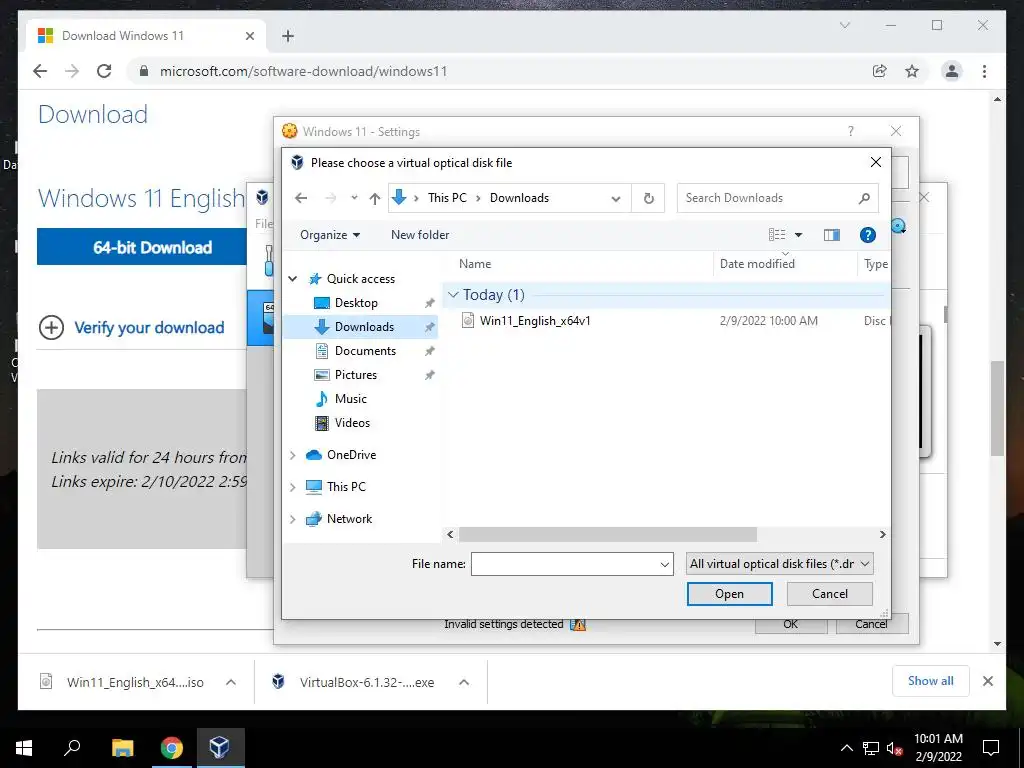Open Chrome profile avatar
The width and height of the screenshot is (1024, 768).
952,71
